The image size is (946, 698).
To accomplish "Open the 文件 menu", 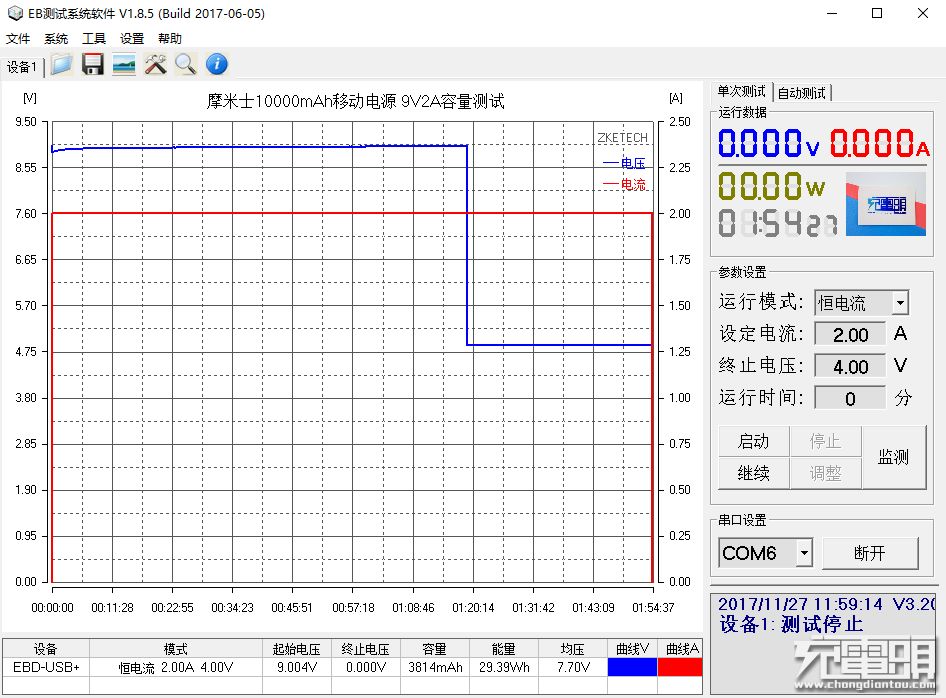I will click(18, 39).
